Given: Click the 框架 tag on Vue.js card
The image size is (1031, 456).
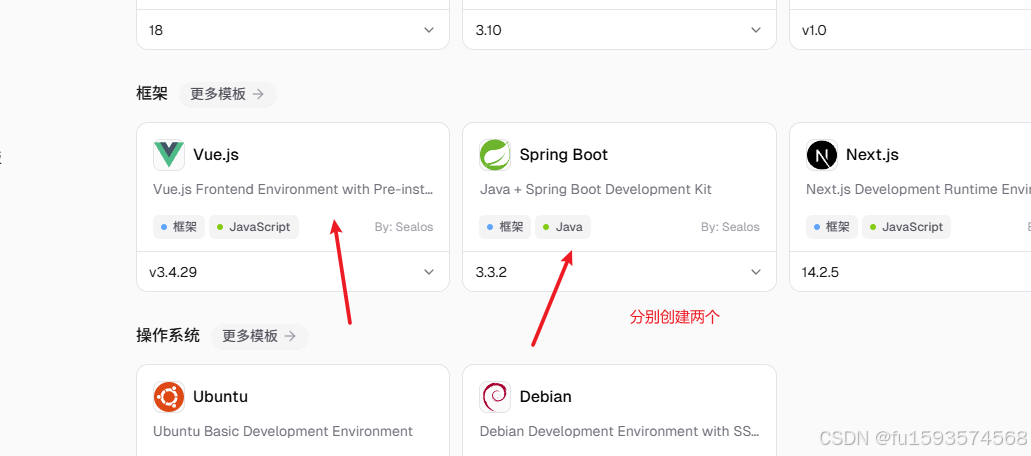Looking at the screenshot, I should point(179,227).
